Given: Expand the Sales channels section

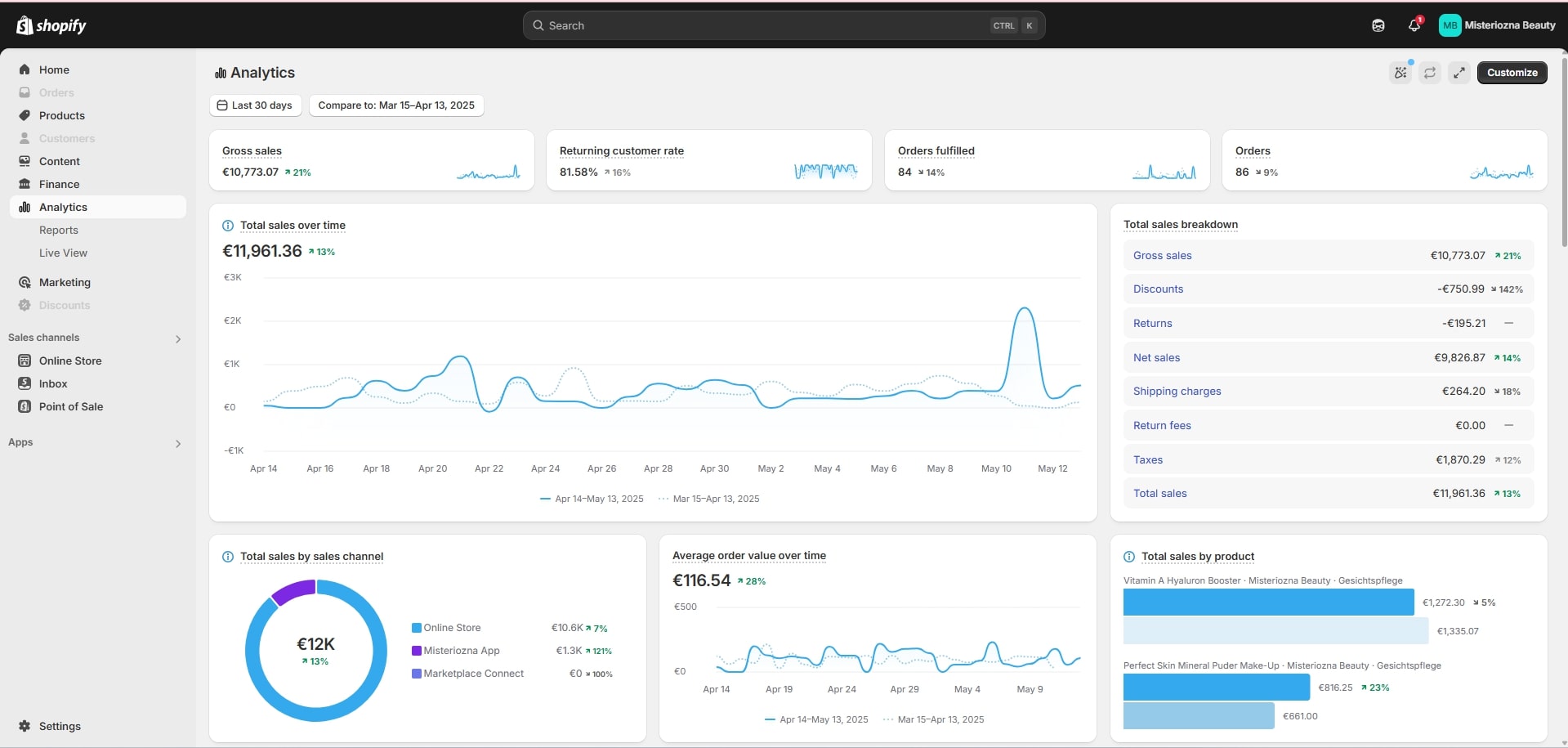Looking at the screenshot, I should coord(178,338).
